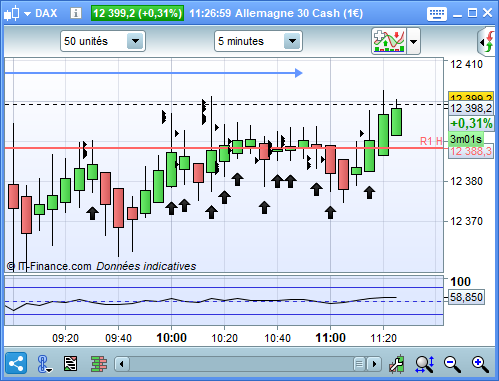Click the green price box 12 399,2
The height and width of the screenshot is (381, 499).
click(x=137, y=13)
